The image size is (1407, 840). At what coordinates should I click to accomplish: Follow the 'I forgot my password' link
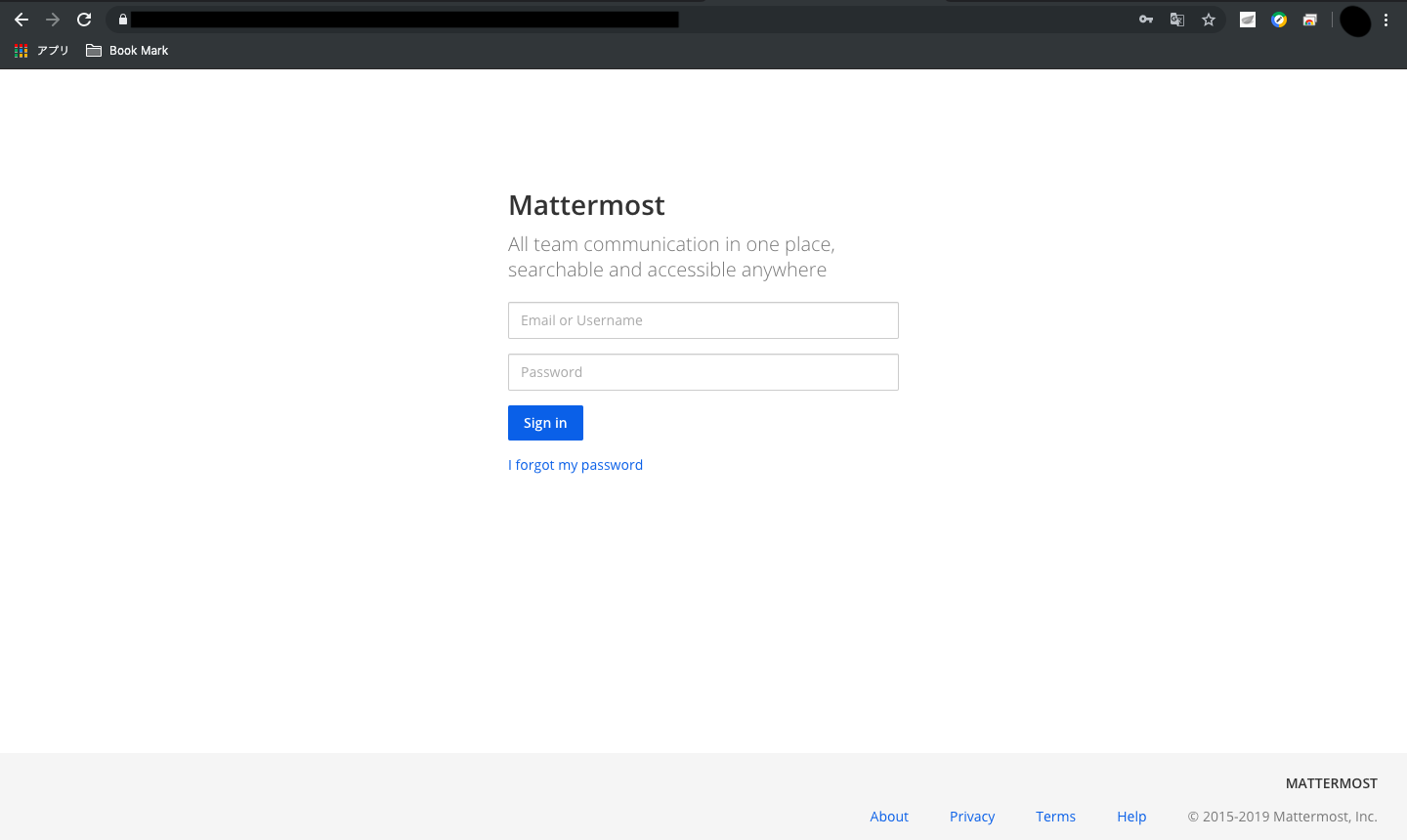[576, 465]
